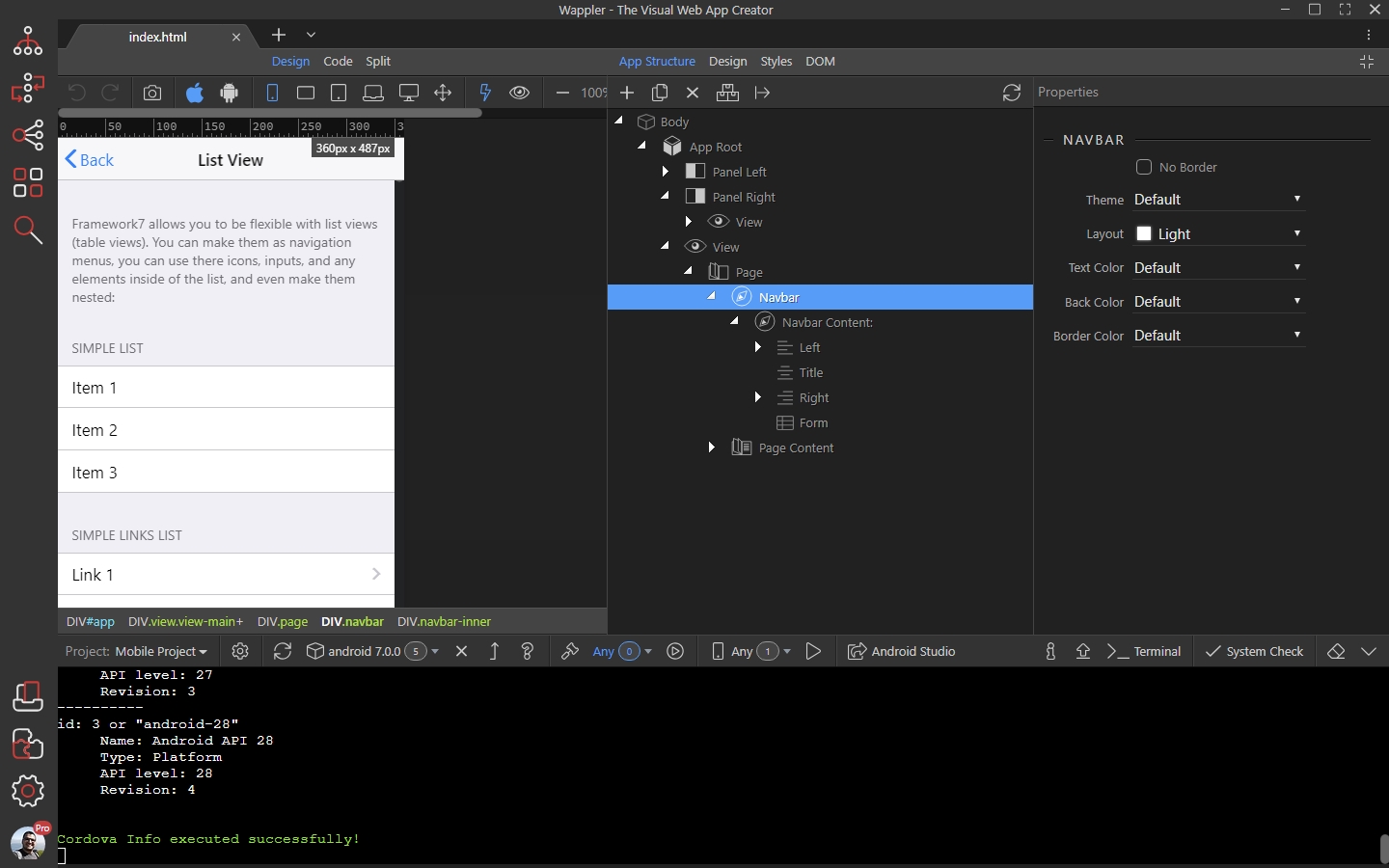Screen dimensions: 1389x868
Task: Switch preview to iOS Apple theme
Action: point(195,93)
